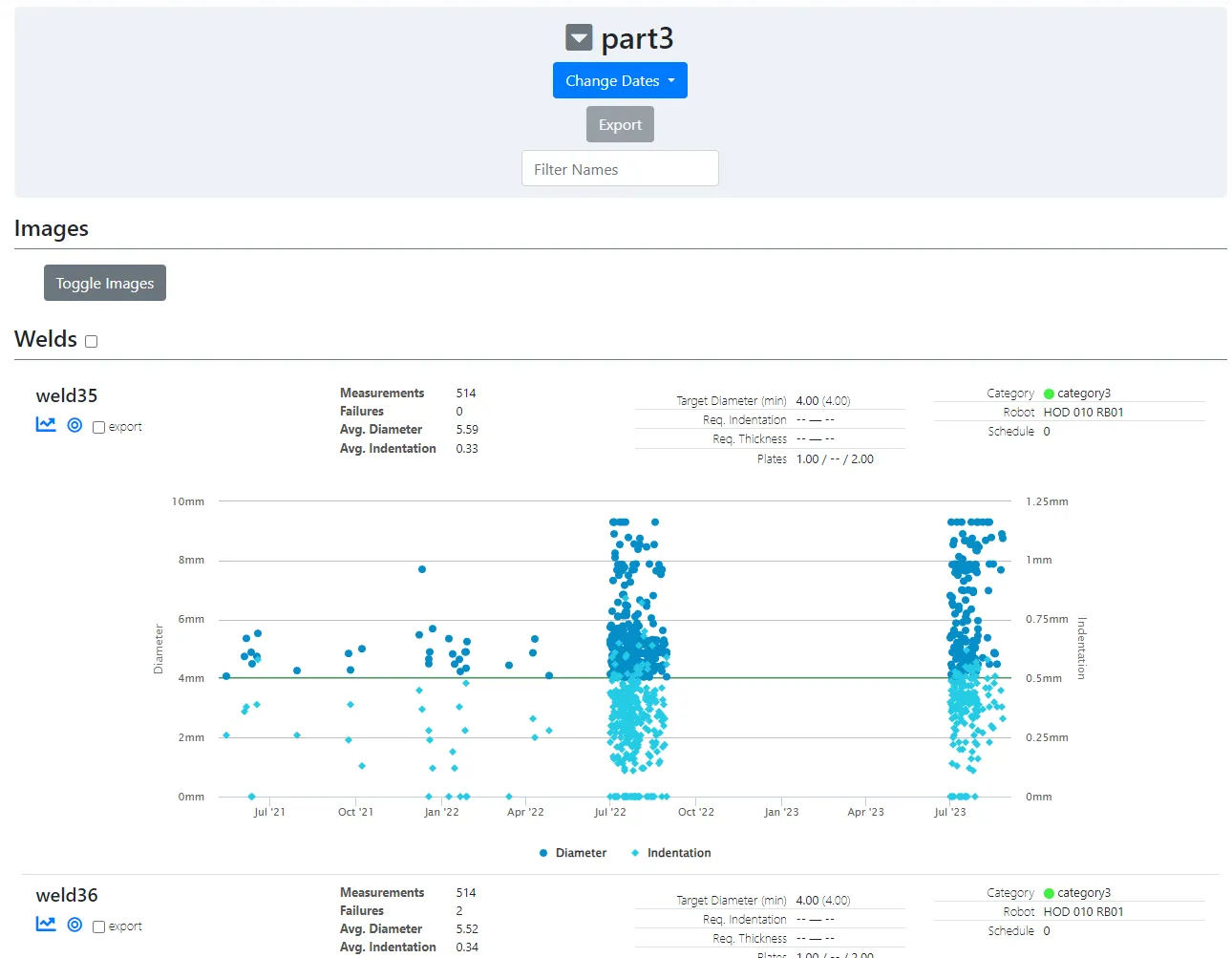Check the Welds select-all checkbox
Screen dimensions: 1232x958
click(92, 341)
